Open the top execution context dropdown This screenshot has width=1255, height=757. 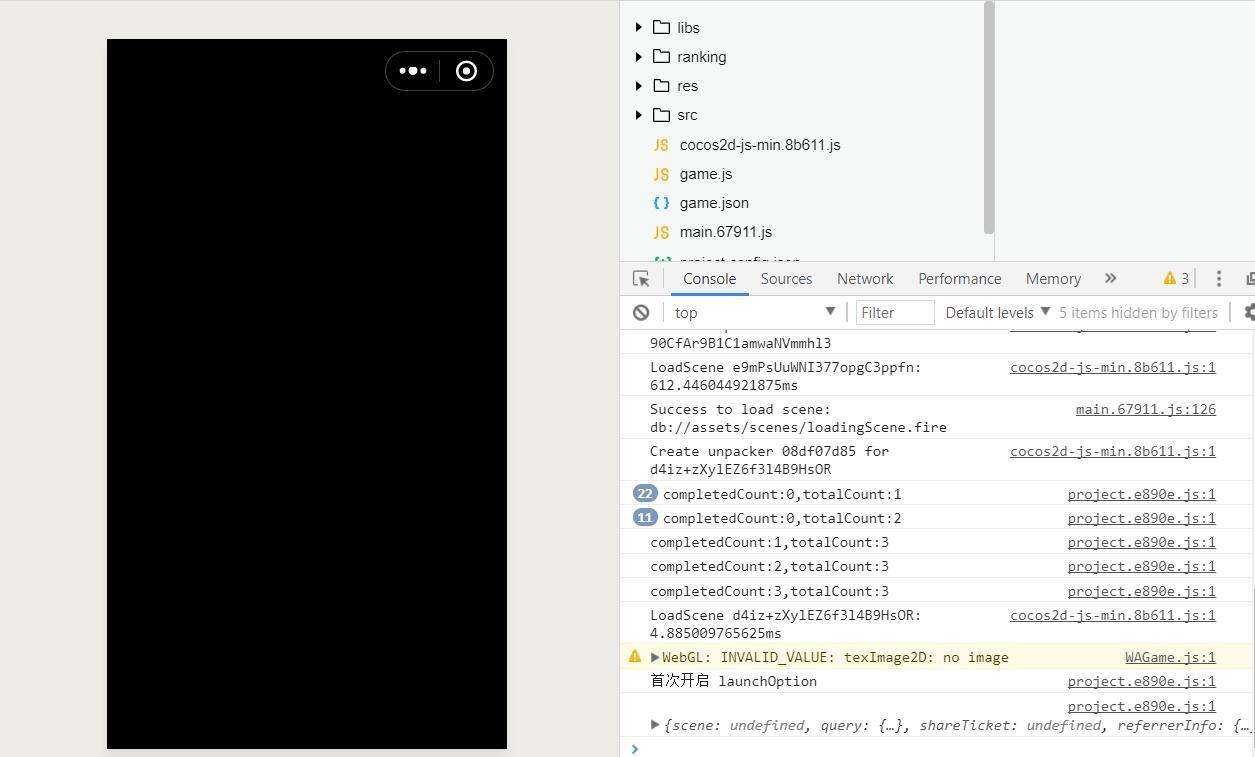click(754, 313)
